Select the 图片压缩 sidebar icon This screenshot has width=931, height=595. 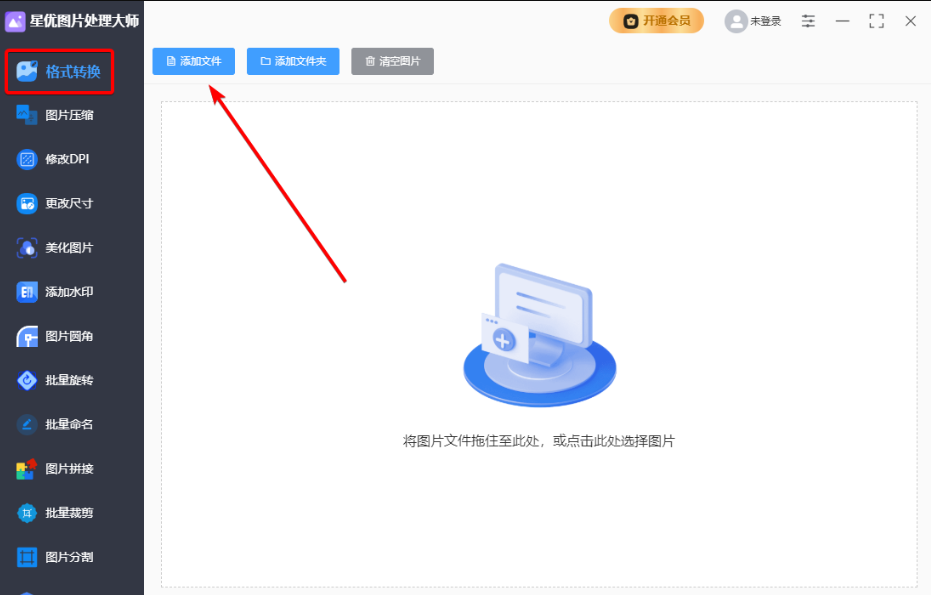(x=27, y=115)
